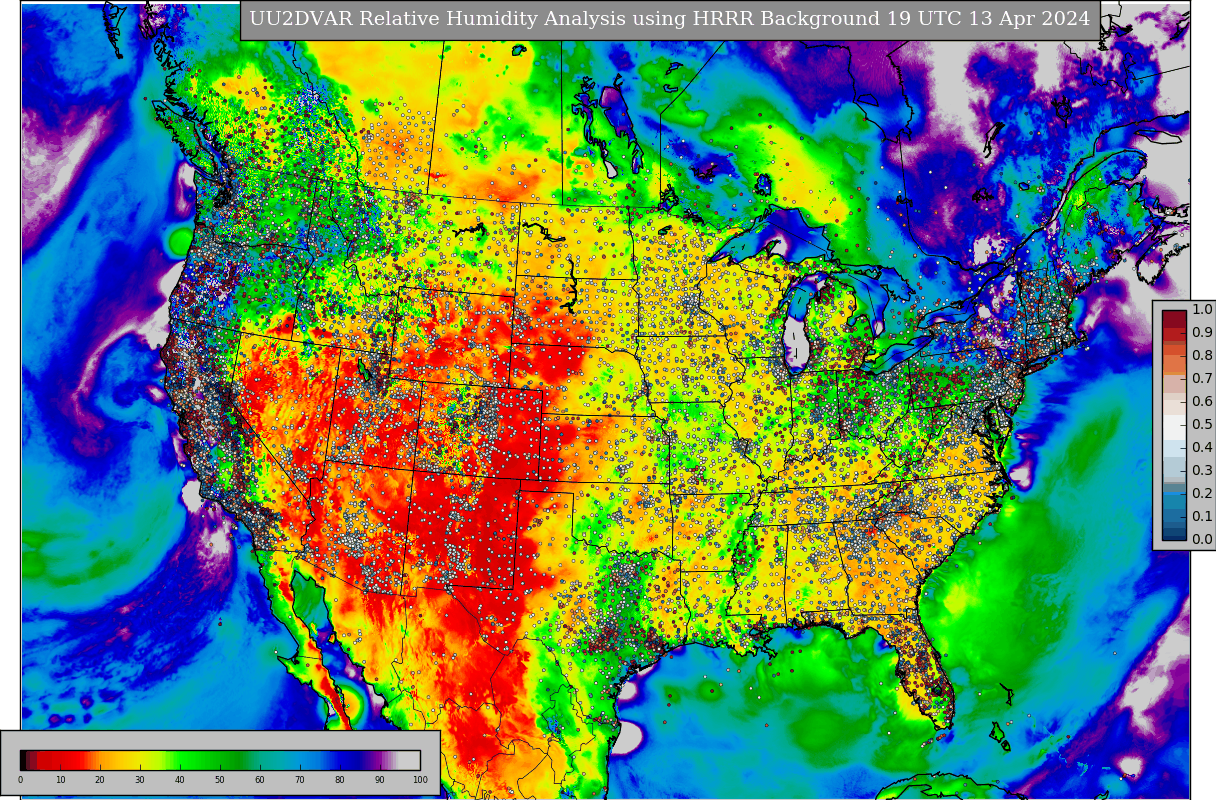Click the UU2DVAR Relative Humidity Analysis title
This screenshot has height=800, width=1216.
click(x=670, y=19)
